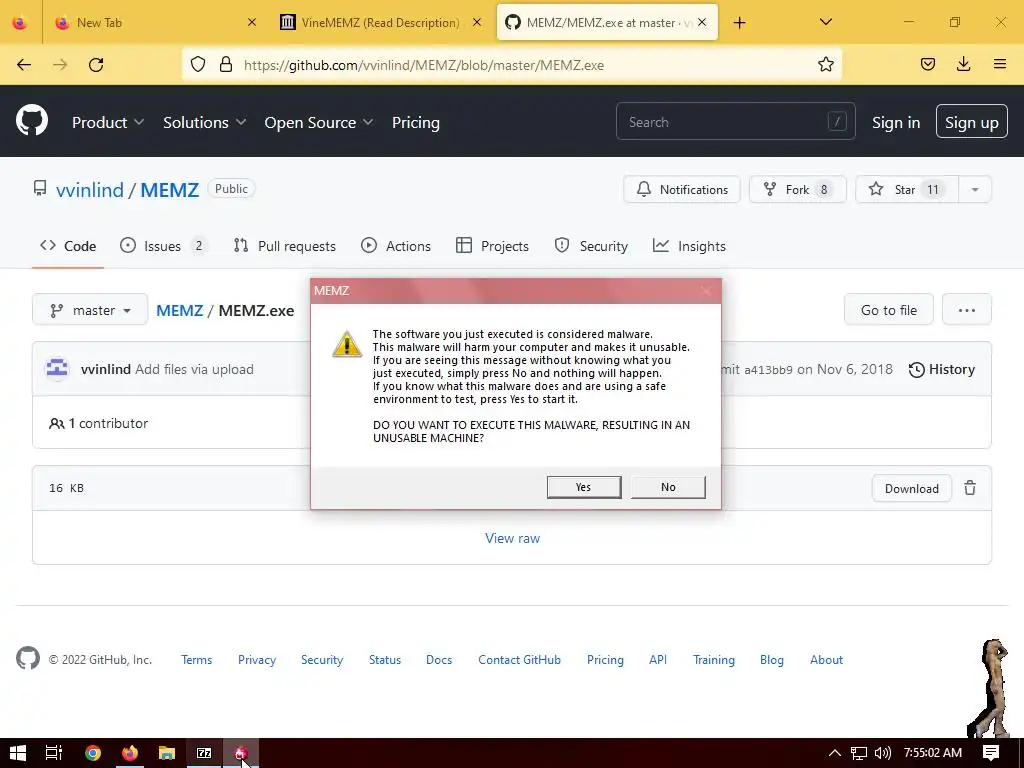Open the three-dot file options menu
This screenshot has height=768, width=1024.
pyautogui.click(x=967, y=310)
